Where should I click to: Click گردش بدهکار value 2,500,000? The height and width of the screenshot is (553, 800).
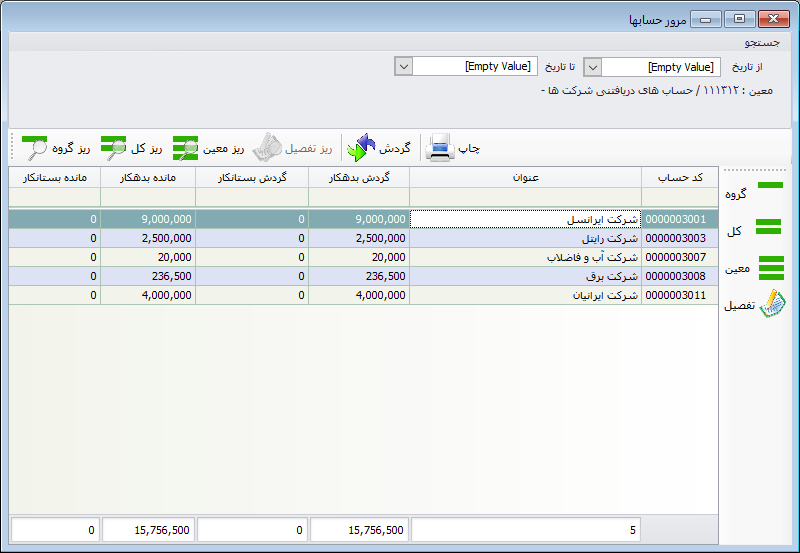coord(381,238)
